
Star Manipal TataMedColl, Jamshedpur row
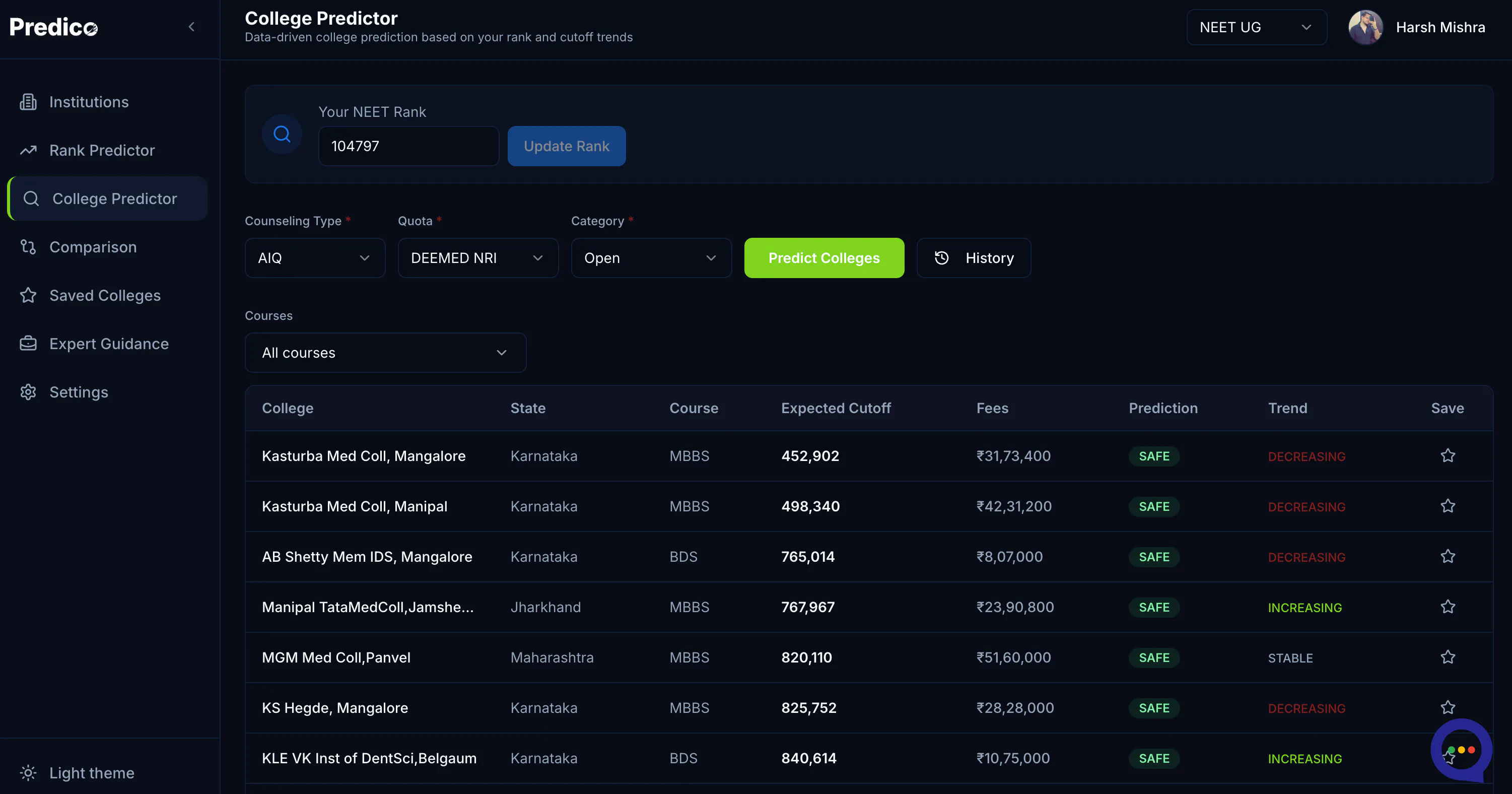click(x=1448, y=607)
